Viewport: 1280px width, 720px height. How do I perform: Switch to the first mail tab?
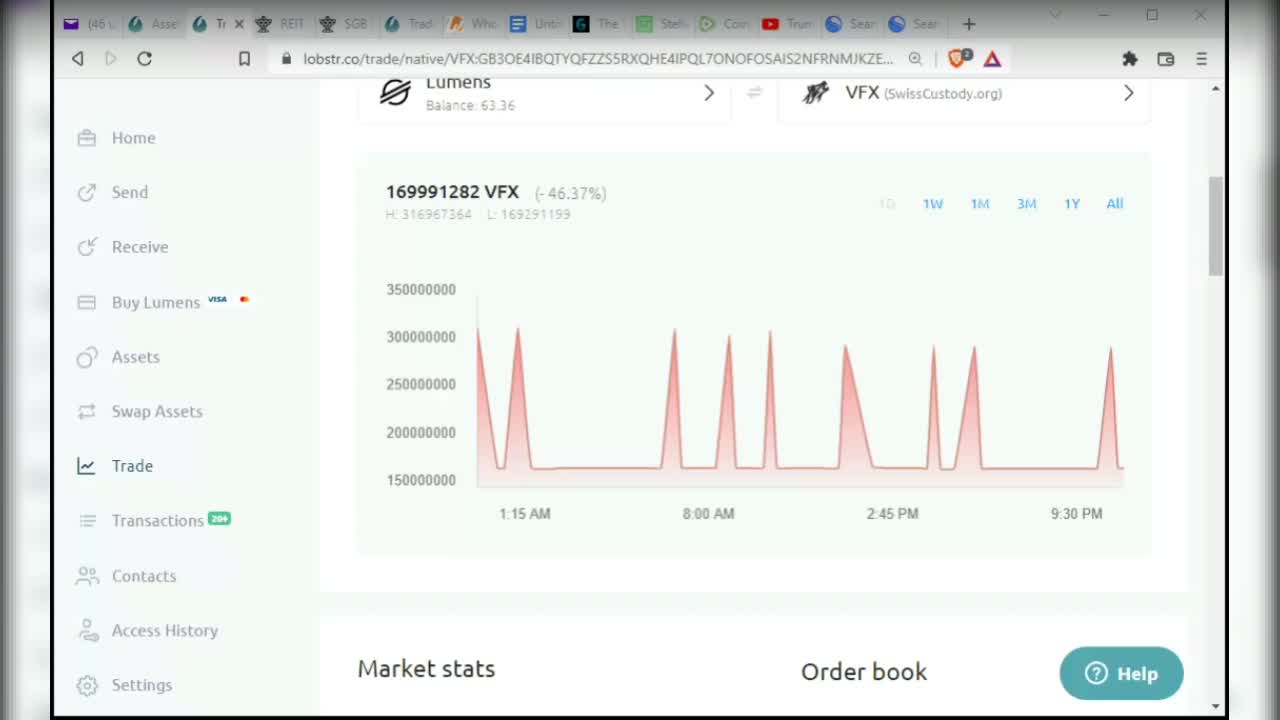(89, 24)
